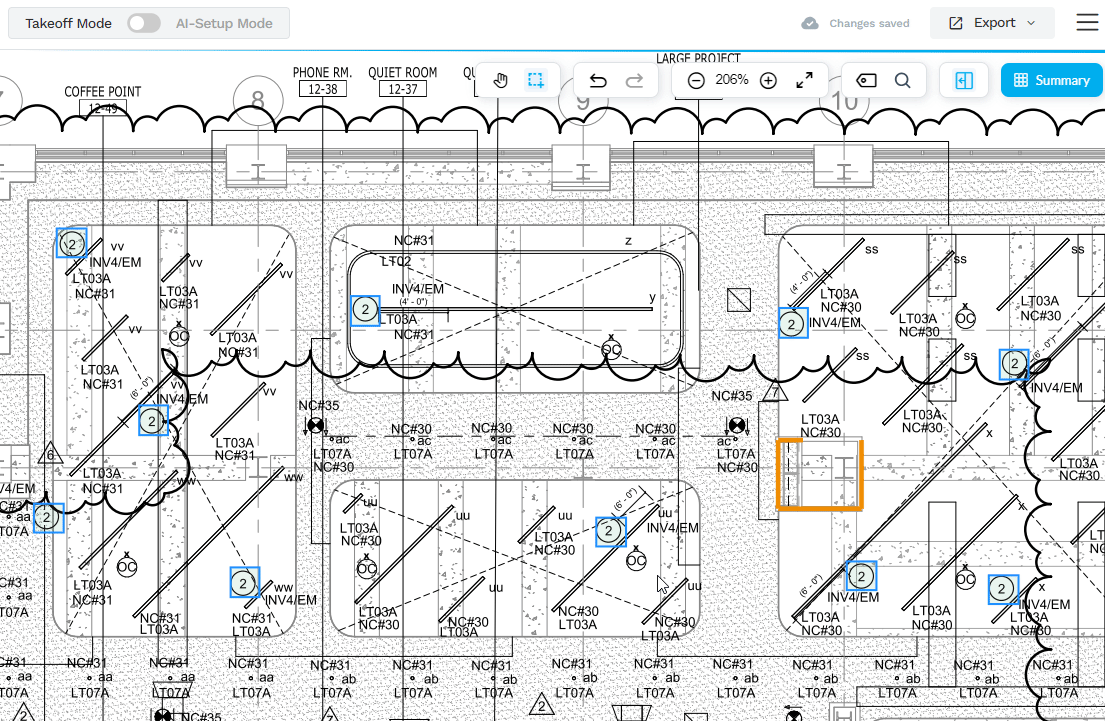This screenshot has height=721, width=1105.
Task: Select the pan hand tool
Action: pos(501,81)
